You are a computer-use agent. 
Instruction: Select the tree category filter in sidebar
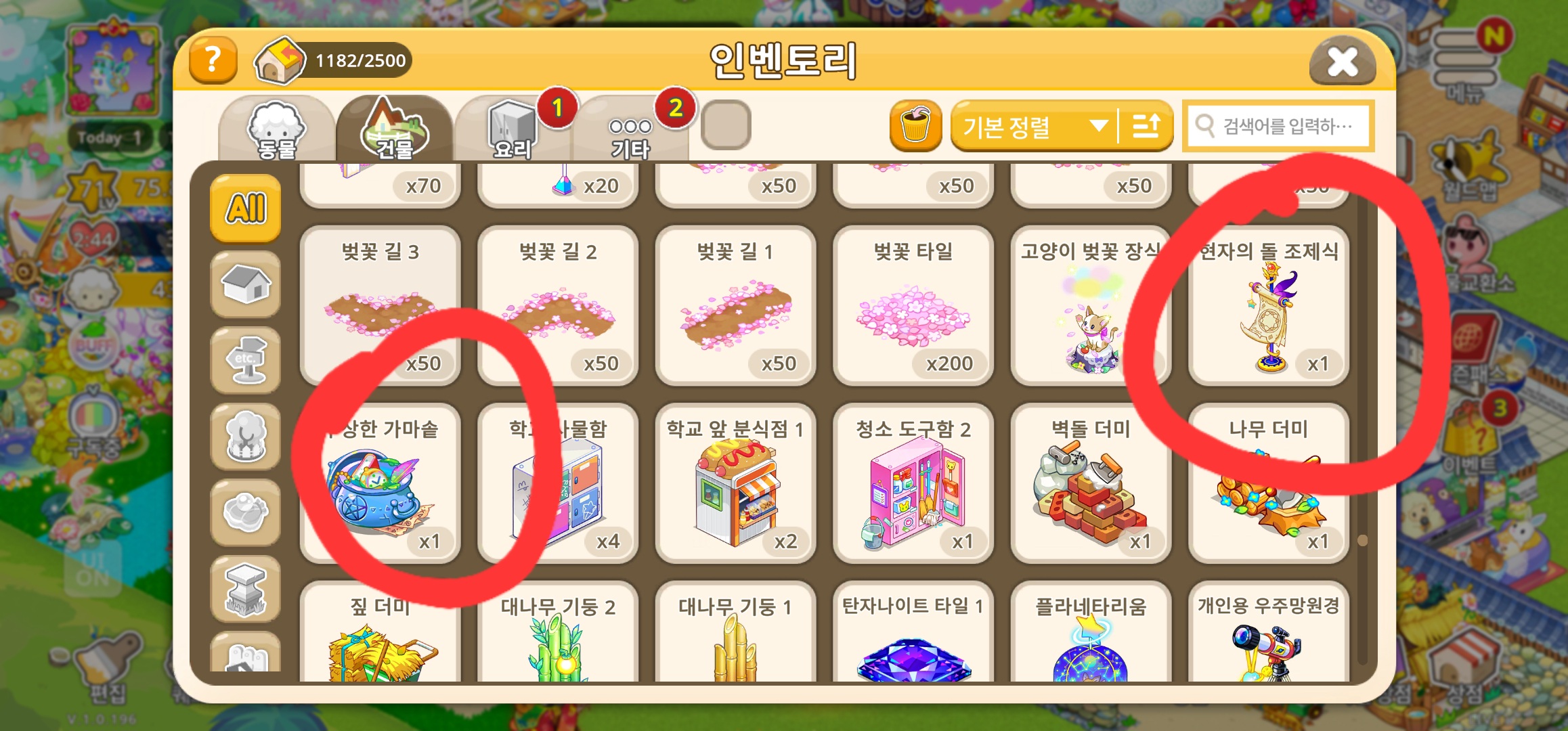coord(245,437)
